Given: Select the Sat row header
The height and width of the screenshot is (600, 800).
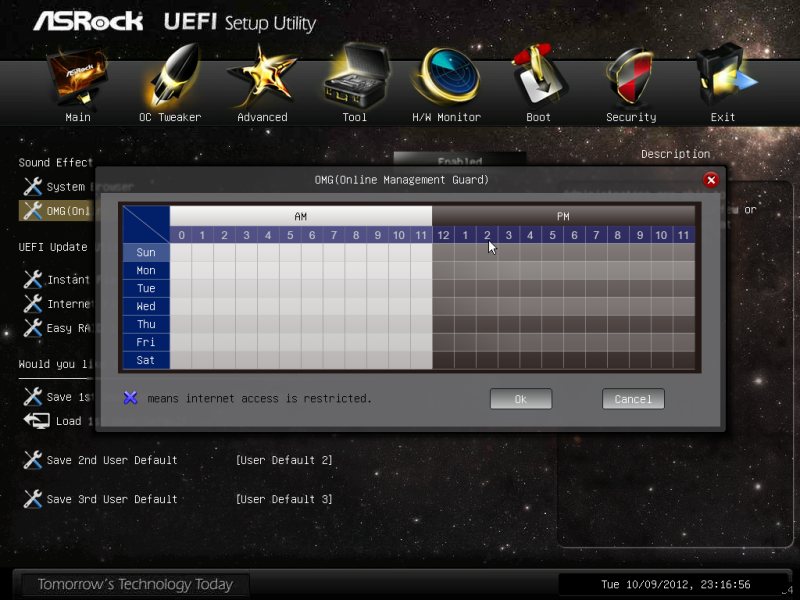Looking at the screenshot, I should coord(146,360).
